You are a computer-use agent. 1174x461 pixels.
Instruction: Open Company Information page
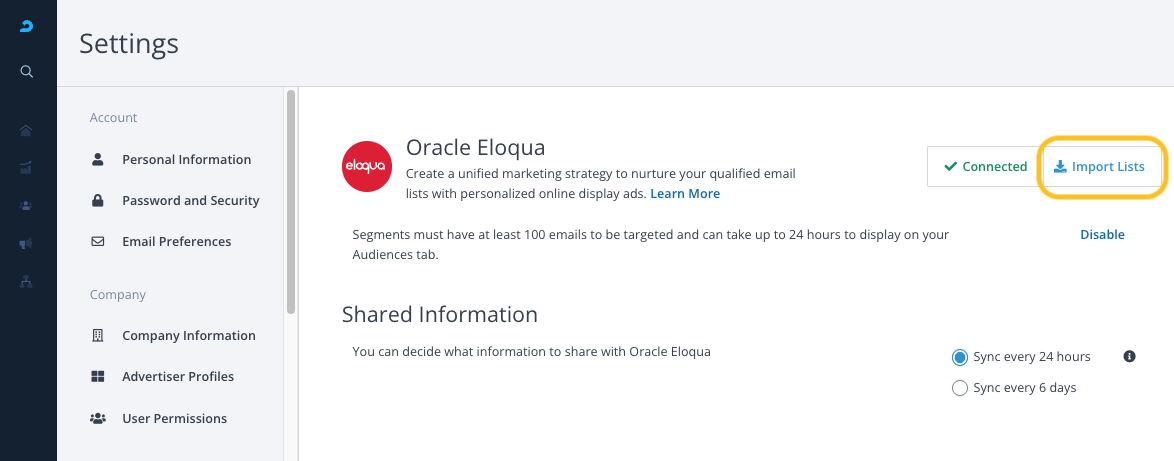point(188,335)
